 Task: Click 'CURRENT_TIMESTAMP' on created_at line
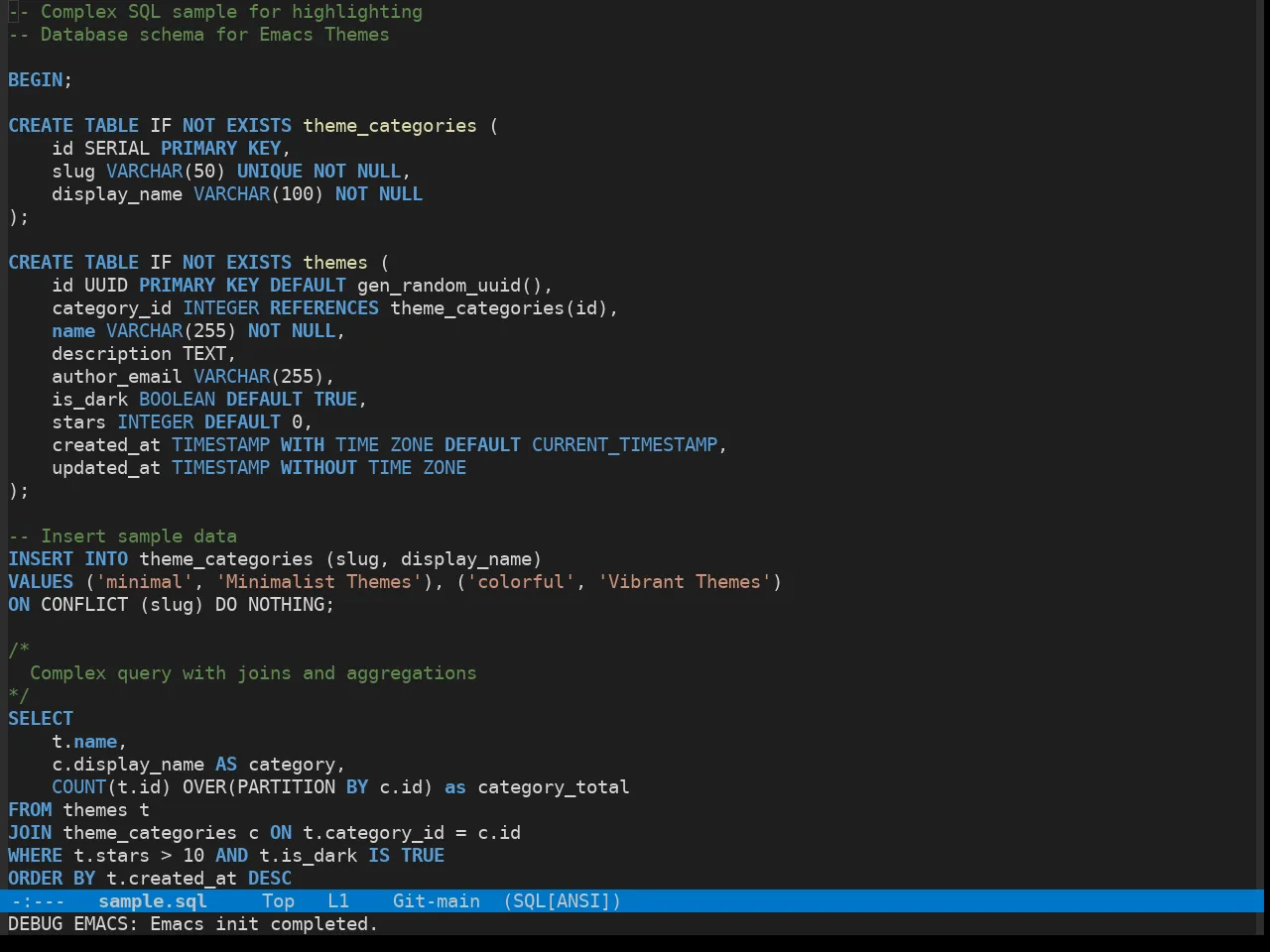point(625,445)
